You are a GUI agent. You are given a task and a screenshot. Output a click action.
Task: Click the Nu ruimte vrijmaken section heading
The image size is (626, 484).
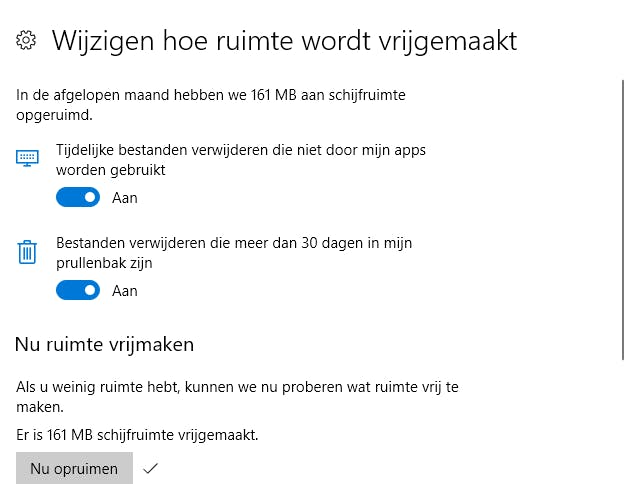104,345
